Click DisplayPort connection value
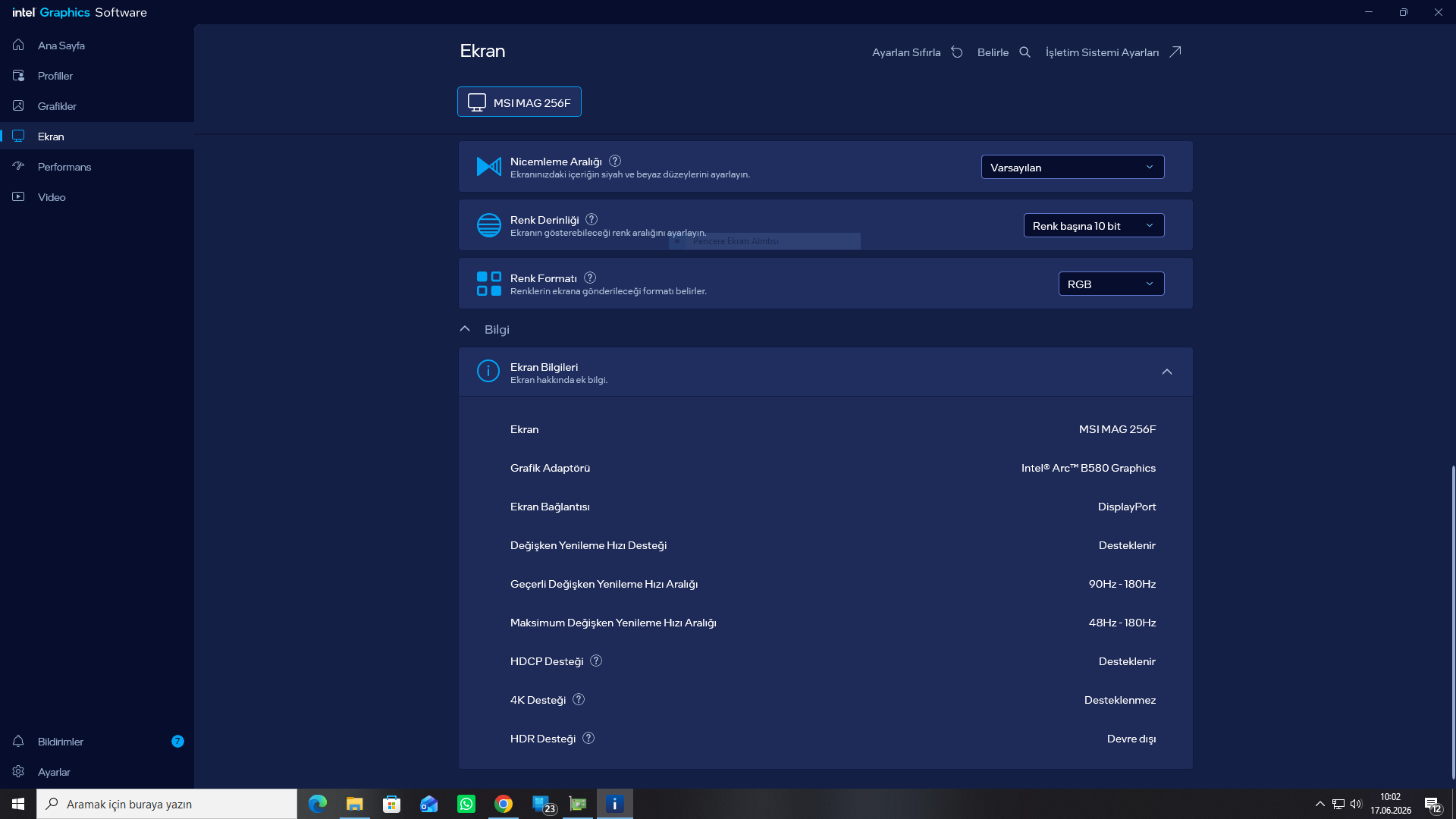1456x819 pixels. coord(1127,507)
